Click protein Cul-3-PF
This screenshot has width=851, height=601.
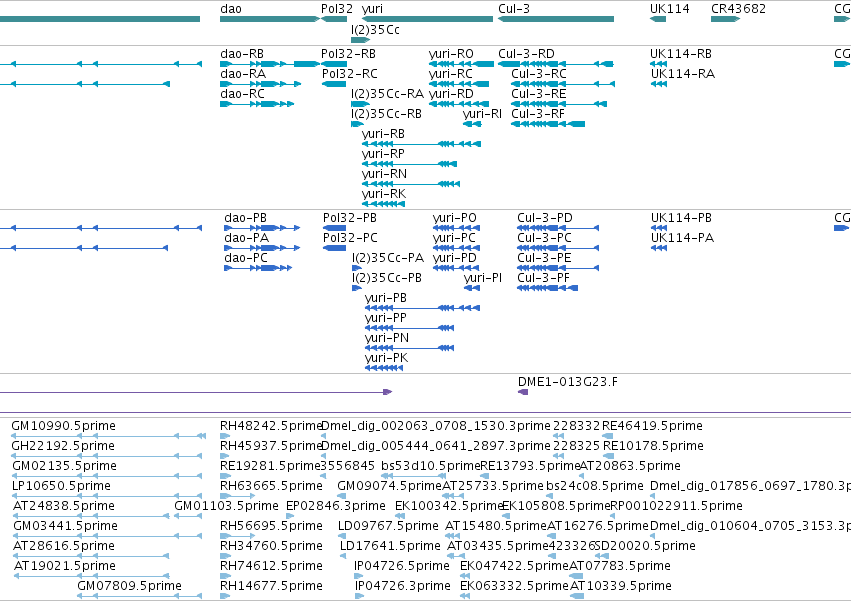(543, 278)
